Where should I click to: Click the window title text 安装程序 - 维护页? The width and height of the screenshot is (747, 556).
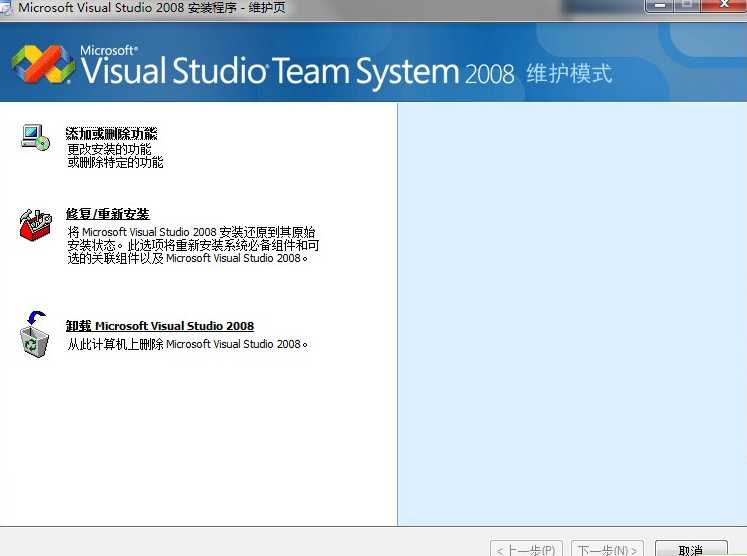(236, 8)
